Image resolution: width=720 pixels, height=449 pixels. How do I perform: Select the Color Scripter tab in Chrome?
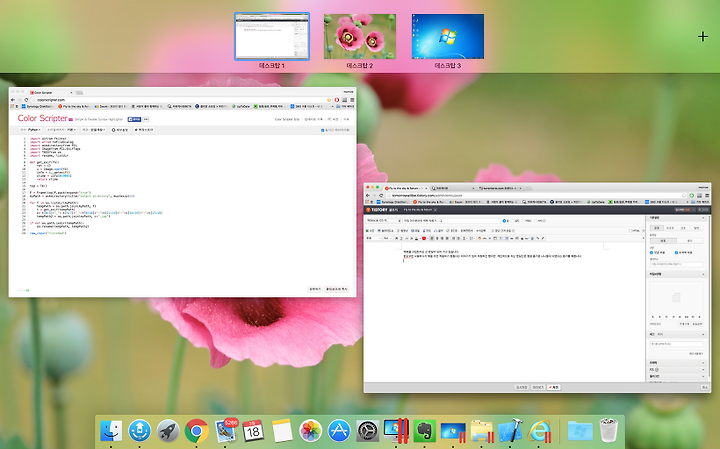click(x=51, y=92)
